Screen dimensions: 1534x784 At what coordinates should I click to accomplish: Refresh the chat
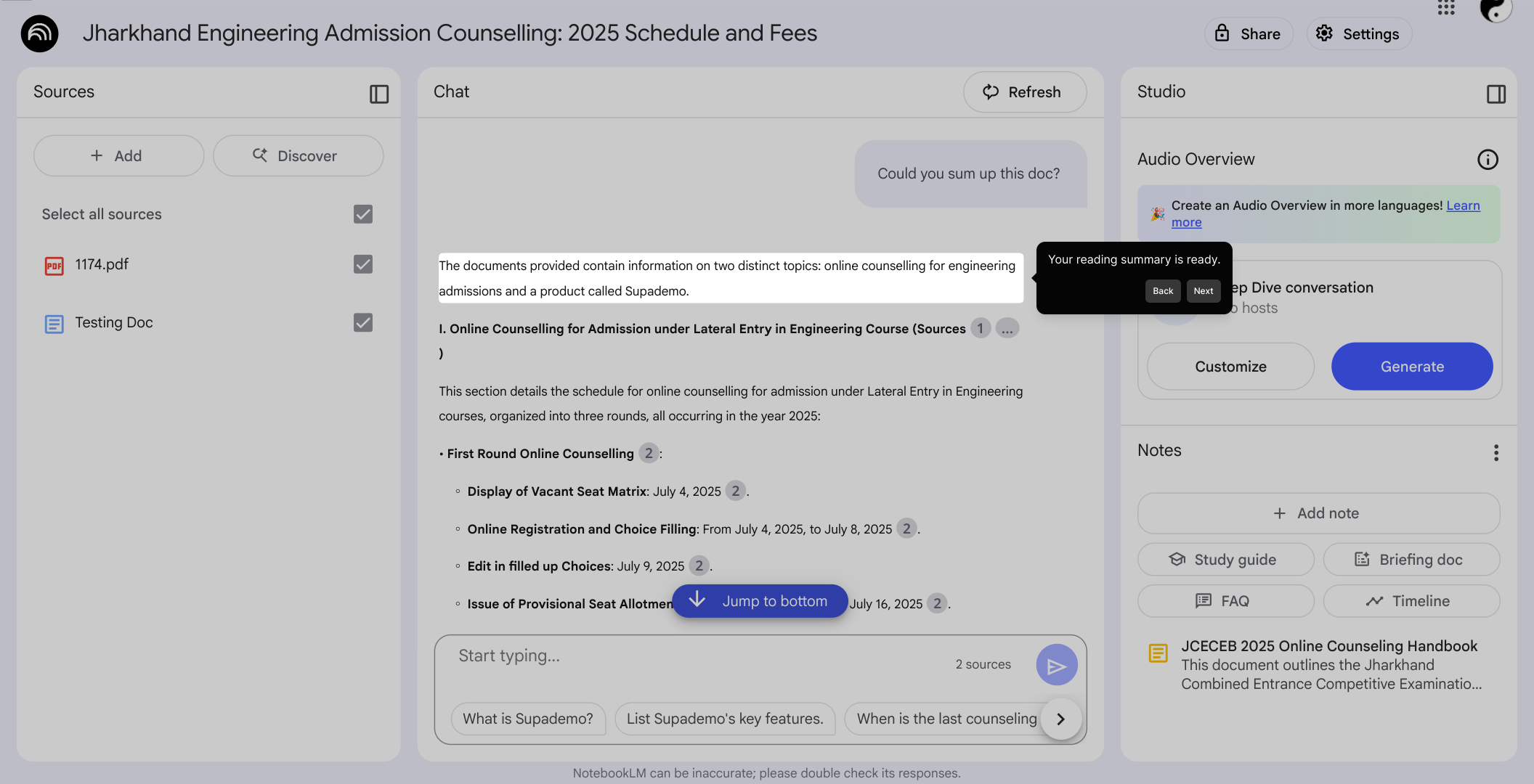pyautogui.click(x=1025, y=92)
